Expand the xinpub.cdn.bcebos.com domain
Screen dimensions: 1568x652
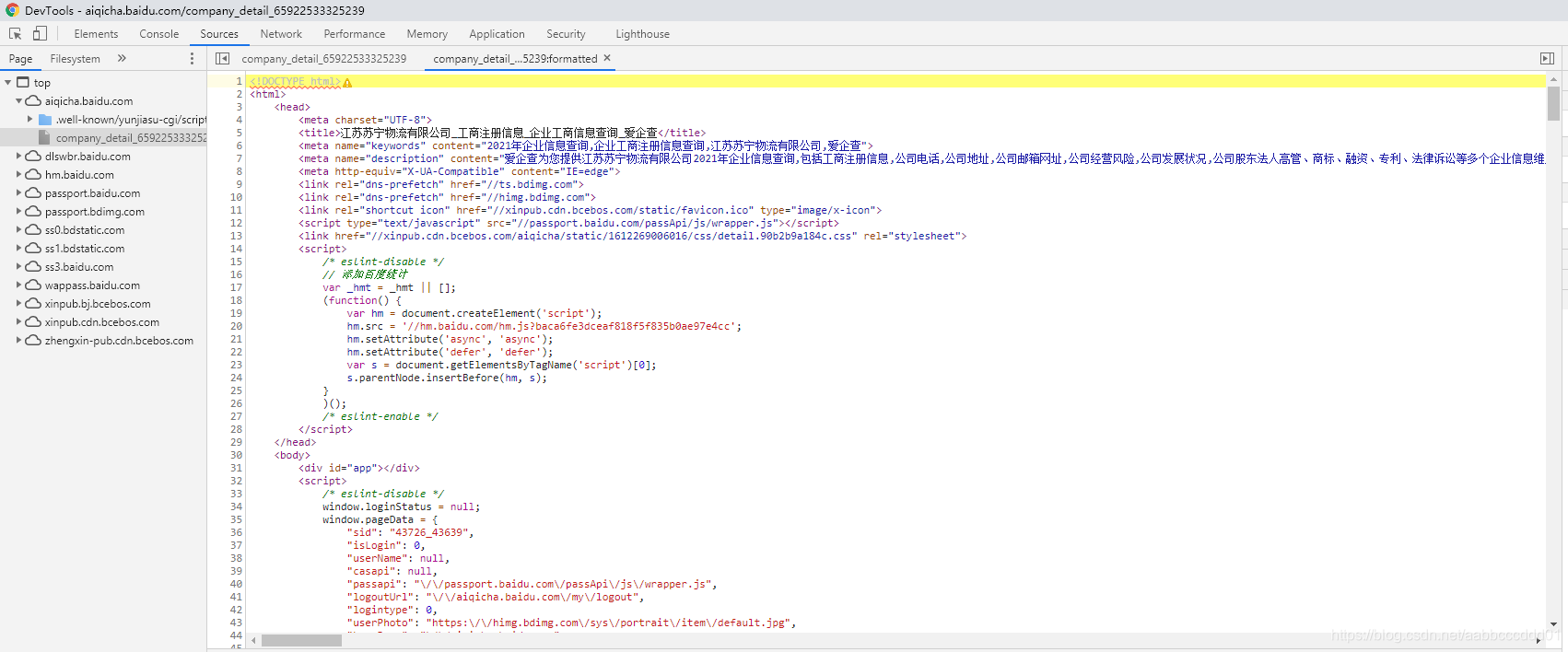pyautogui.click(x=18, y=321)
